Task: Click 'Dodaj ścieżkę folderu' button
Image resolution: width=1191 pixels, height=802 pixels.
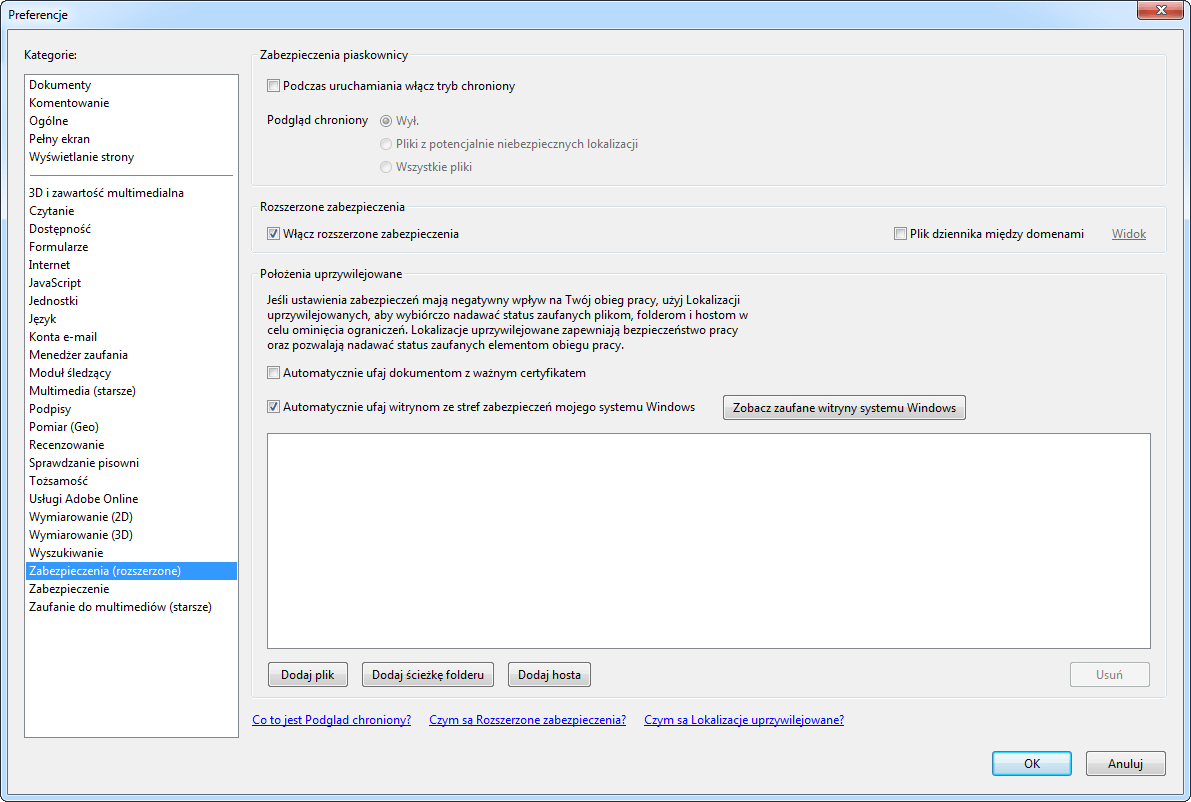Action: click(x=428, y=674)
